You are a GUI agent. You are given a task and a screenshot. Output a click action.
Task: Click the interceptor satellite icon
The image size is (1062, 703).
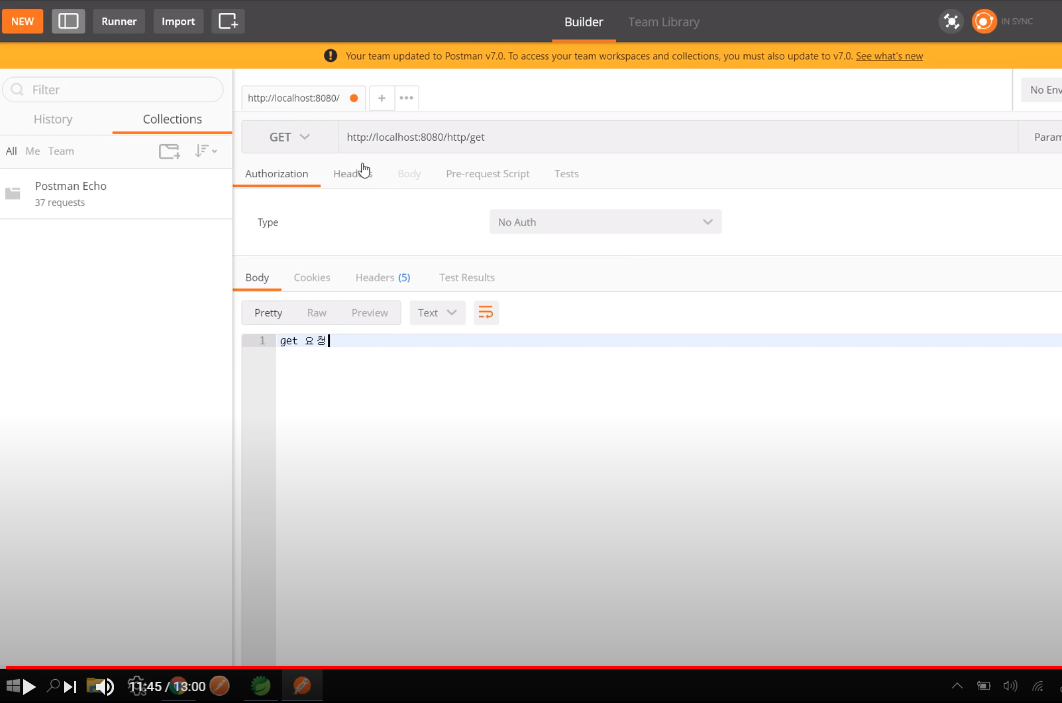[951, 22]
